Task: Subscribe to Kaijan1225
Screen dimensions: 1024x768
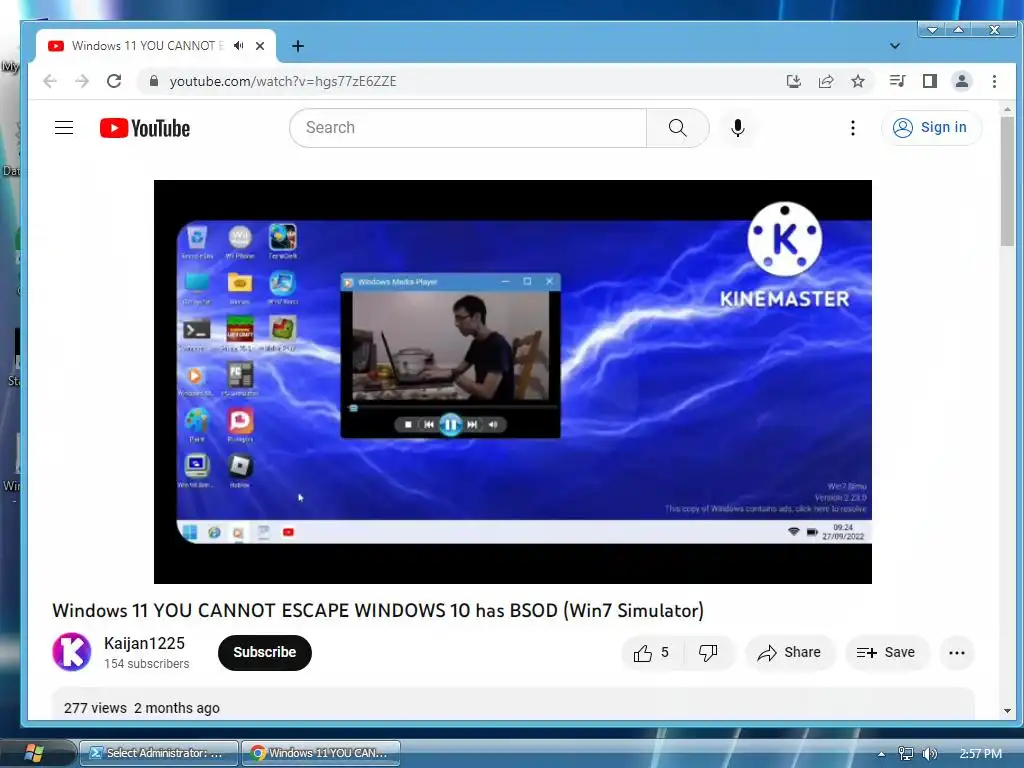Action: pyautogui.click(x=264, y=652)
